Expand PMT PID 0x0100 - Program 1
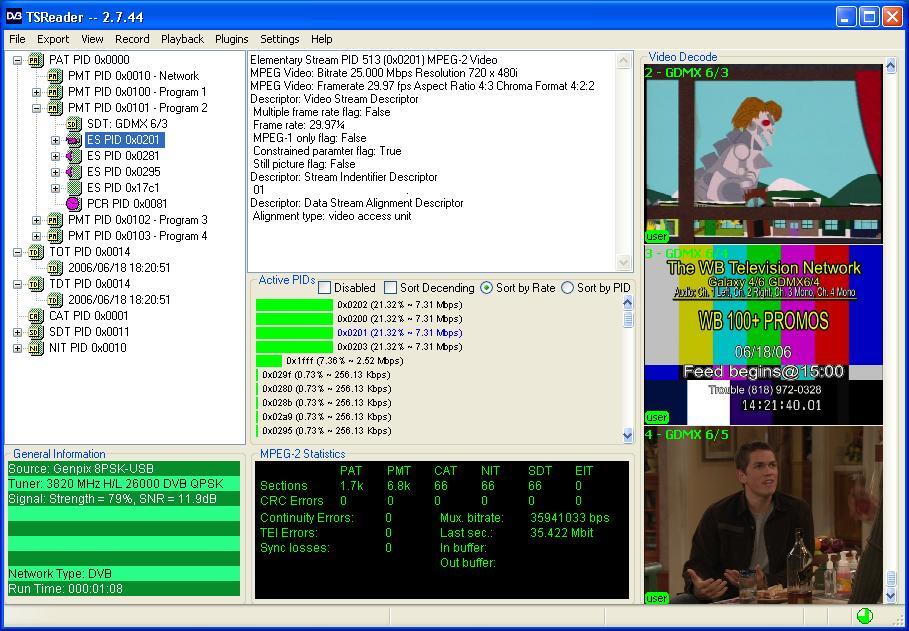 click(37, 92)
